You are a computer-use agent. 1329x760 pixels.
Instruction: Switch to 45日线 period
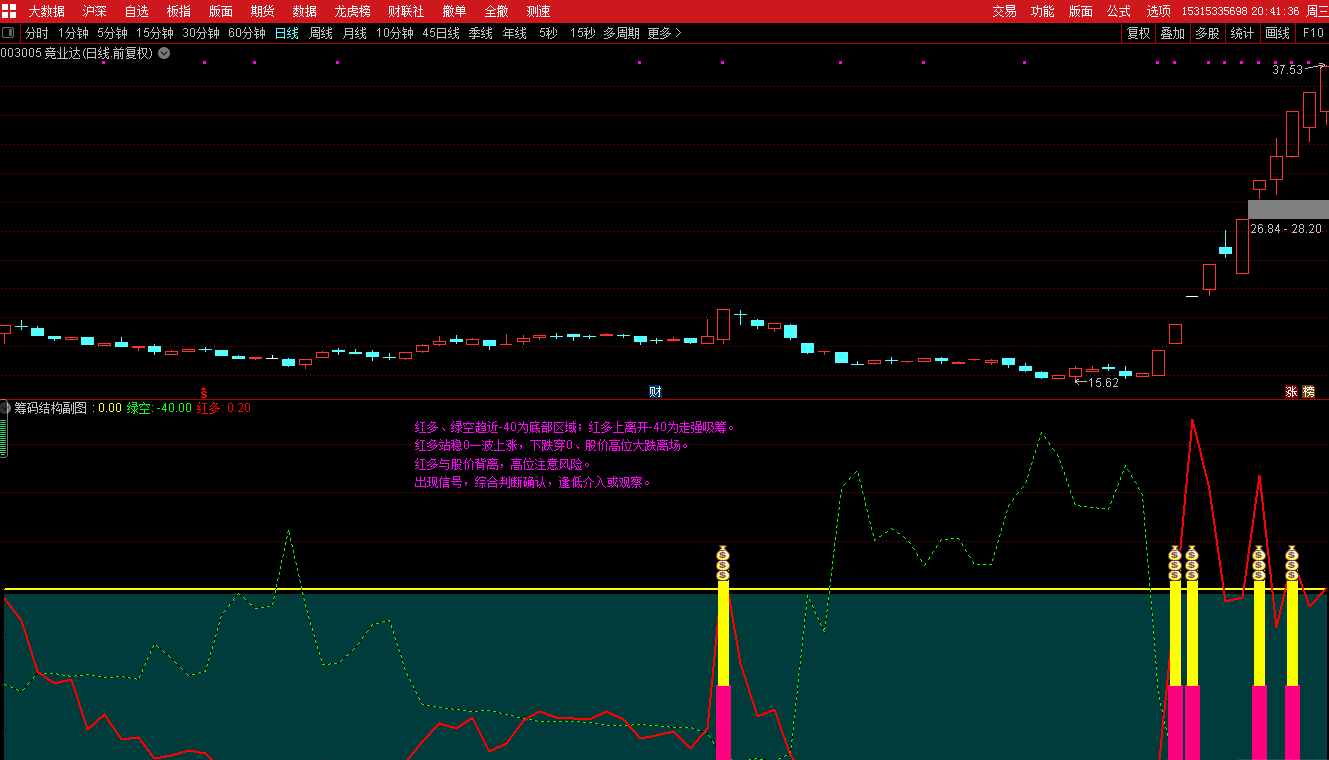(x=441, y=33)
